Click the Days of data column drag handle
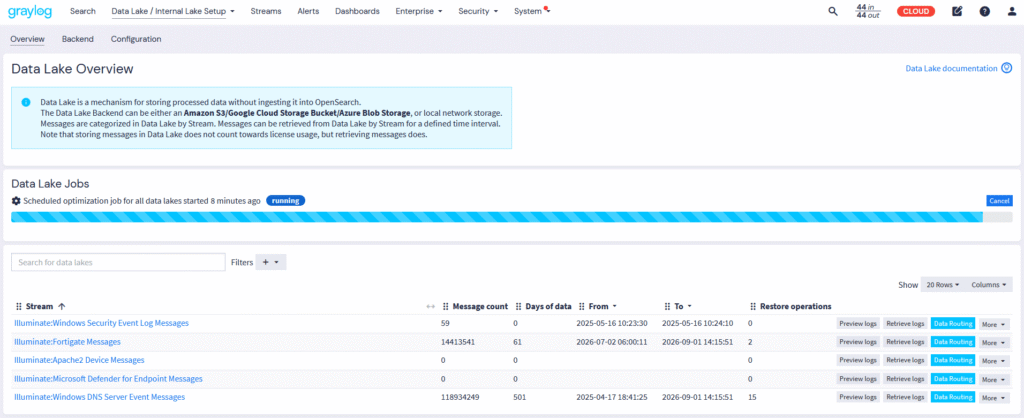Viewport: 1024px width, 418px height. 519,306
